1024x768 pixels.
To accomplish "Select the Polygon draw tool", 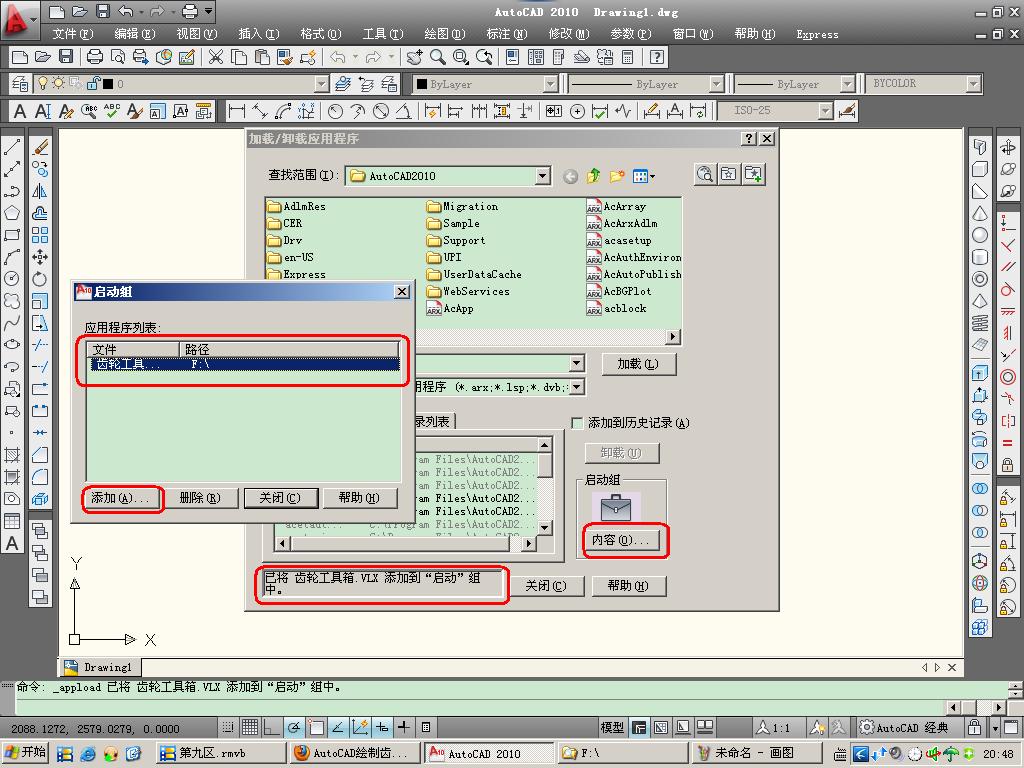I will pos(12,213).
